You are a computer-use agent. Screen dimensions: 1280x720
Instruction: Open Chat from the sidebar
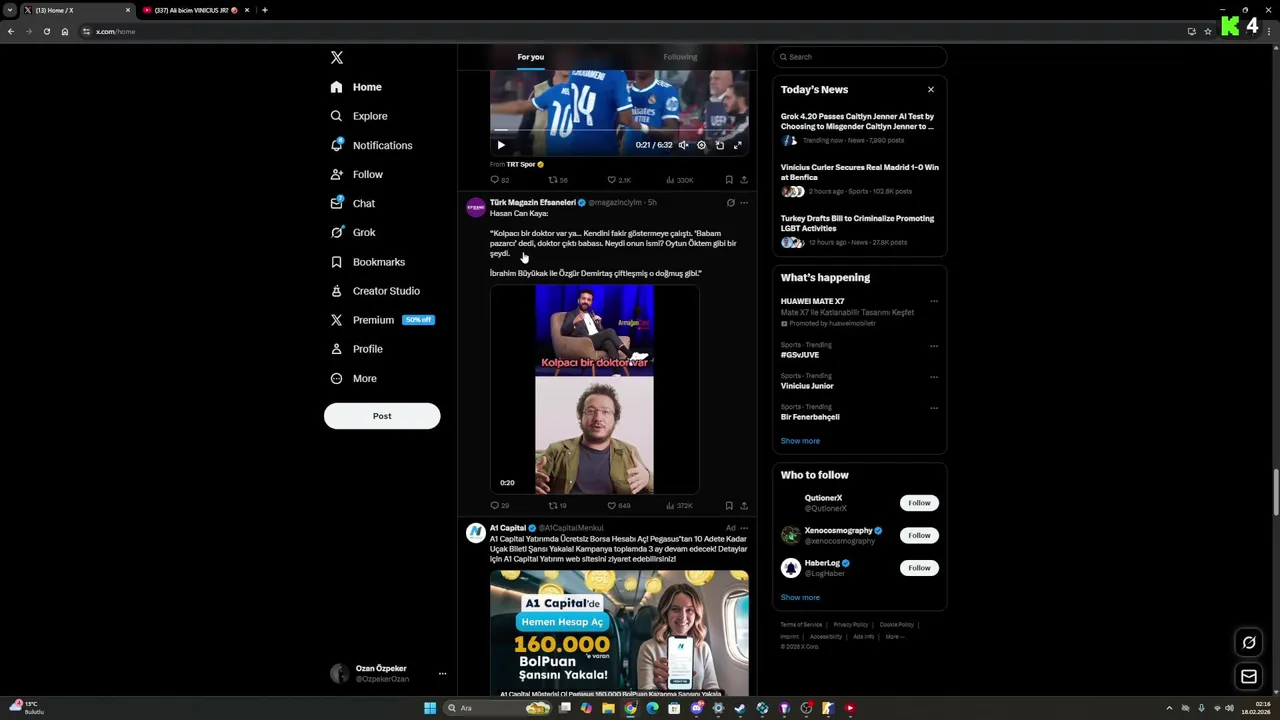click(x=353, y=203)
